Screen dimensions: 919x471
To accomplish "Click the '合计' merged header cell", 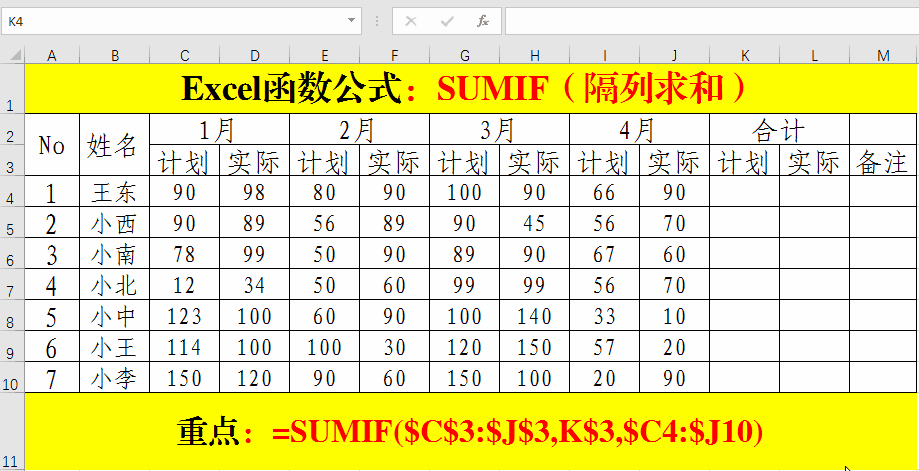I will pyautogui.click(x=780, y=129).
